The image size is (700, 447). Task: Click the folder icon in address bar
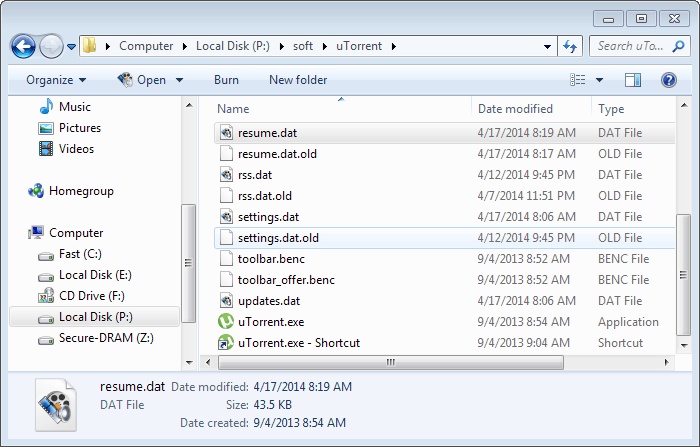[x=90, y=46]
